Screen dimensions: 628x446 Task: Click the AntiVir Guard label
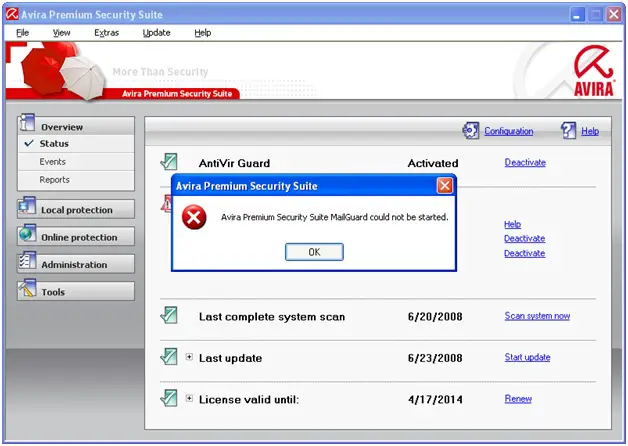234,163
